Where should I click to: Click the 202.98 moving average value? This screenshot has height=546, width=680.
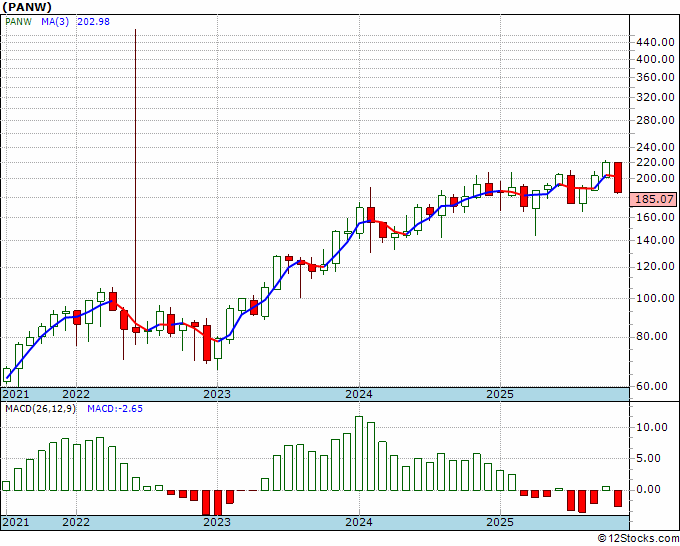(93, 22)
